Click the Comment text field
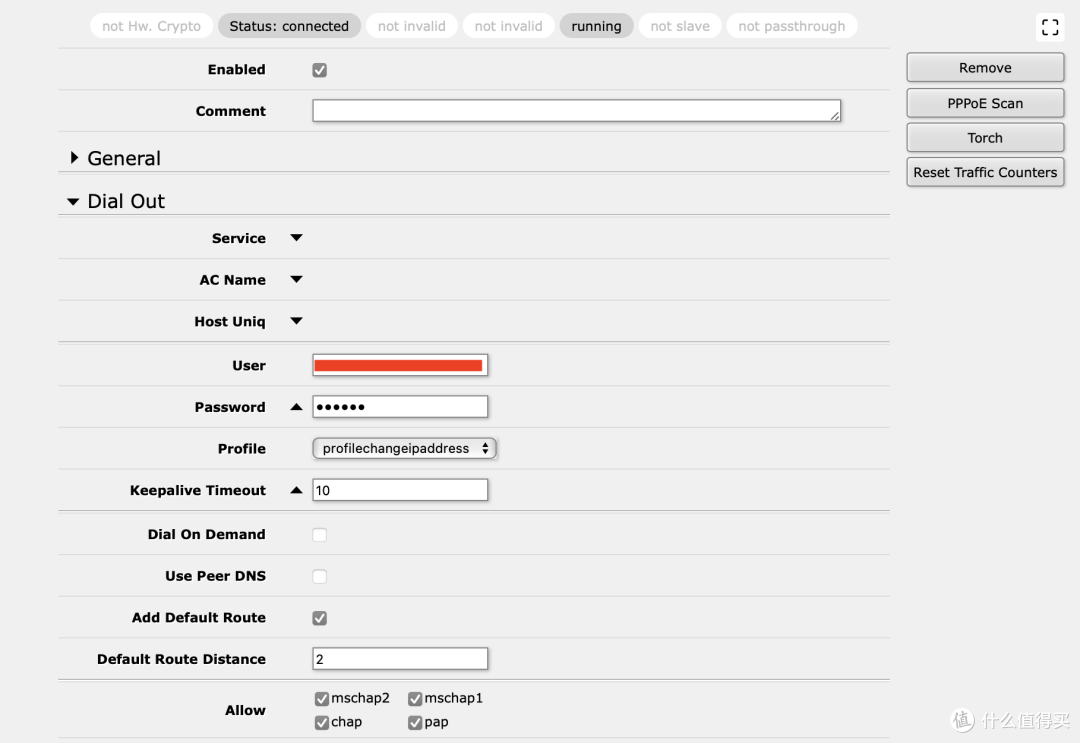The width and height of the screenshot is (1080, 743). pos(575,111)
